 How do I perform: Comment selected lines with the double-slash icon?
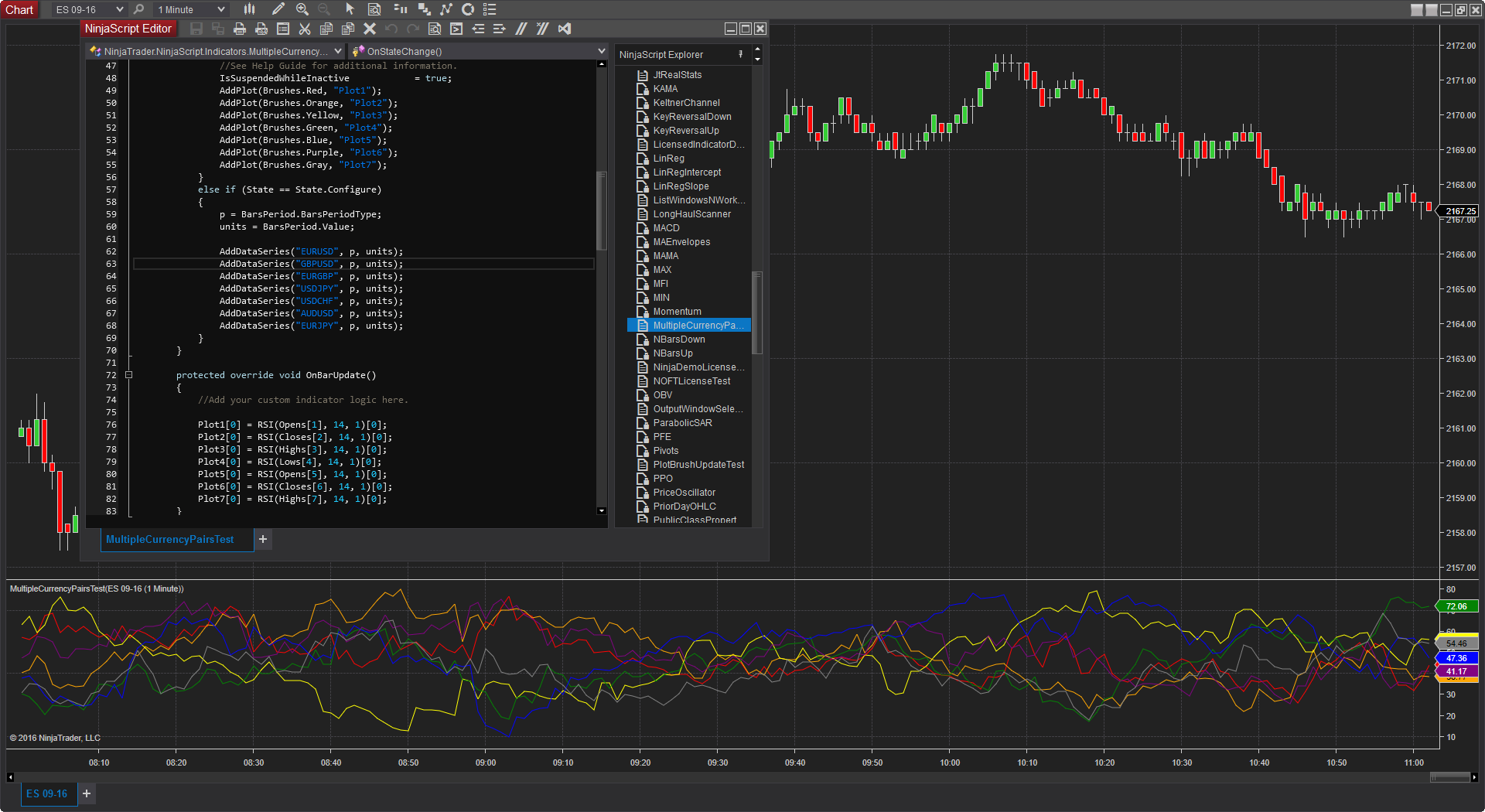tap(521, 29)
